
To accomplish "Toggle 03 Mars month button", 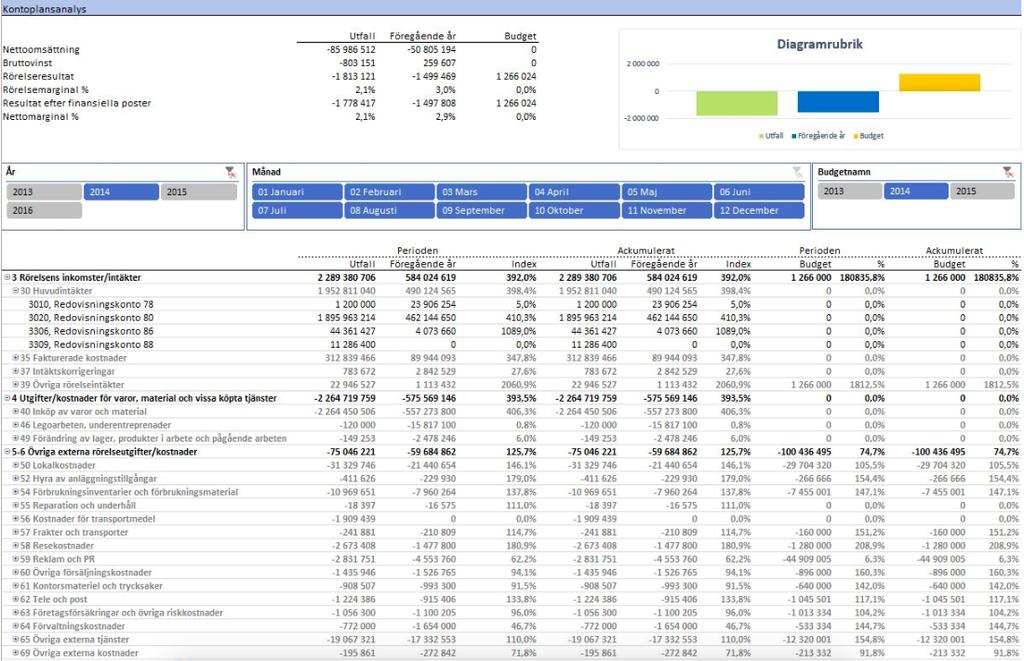I will pos(482,191).
